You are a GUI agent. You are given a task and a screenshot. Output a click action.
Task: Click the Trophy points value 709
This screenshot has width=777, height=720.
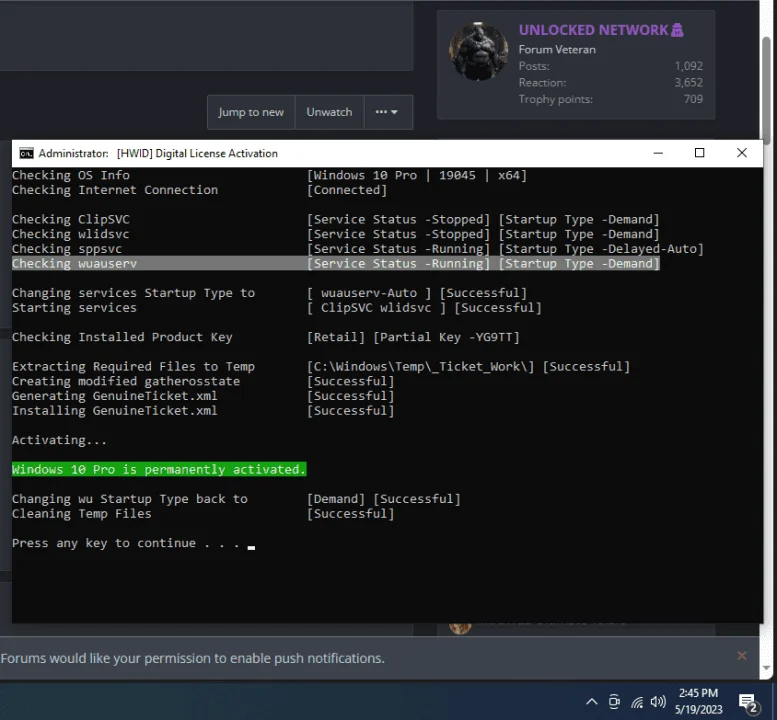click(x=693, y=99)
